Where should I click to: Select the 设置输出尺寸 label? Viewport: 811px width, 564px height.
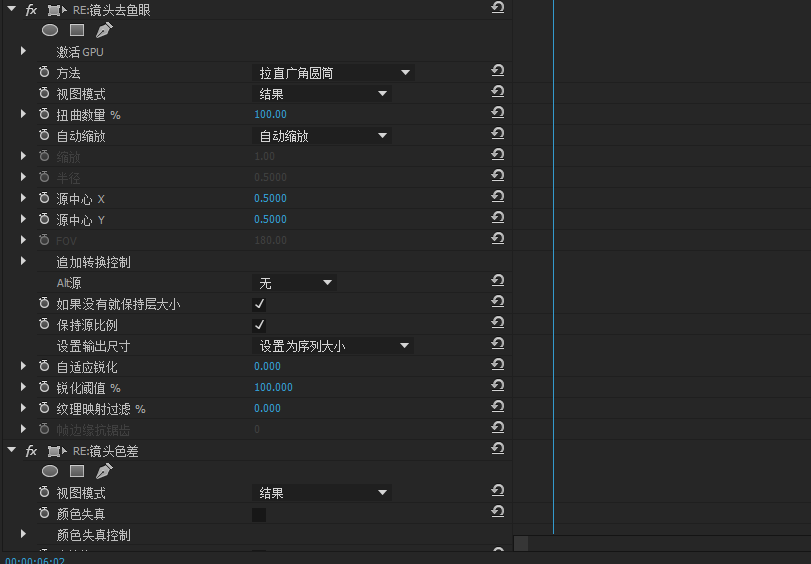[x=93, y=346]
